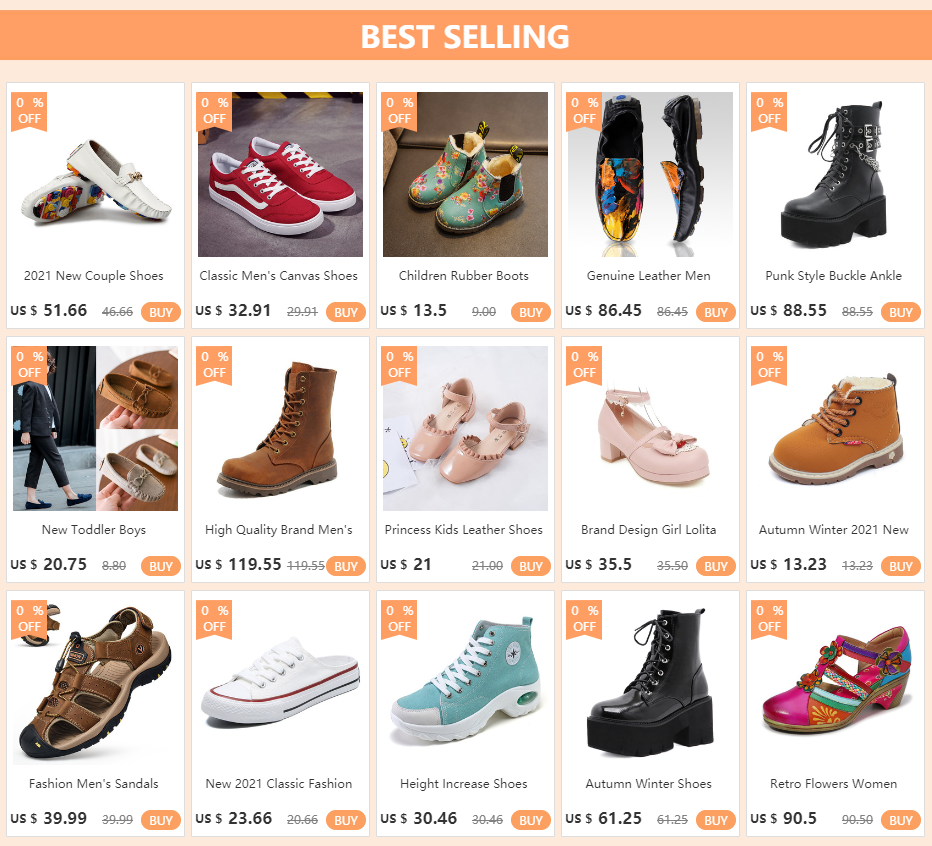Image resolution: width=932 pixels, height=846 pixels.
Task: Click the BEST SELLING header banner
Action: (x=465, y=36)
